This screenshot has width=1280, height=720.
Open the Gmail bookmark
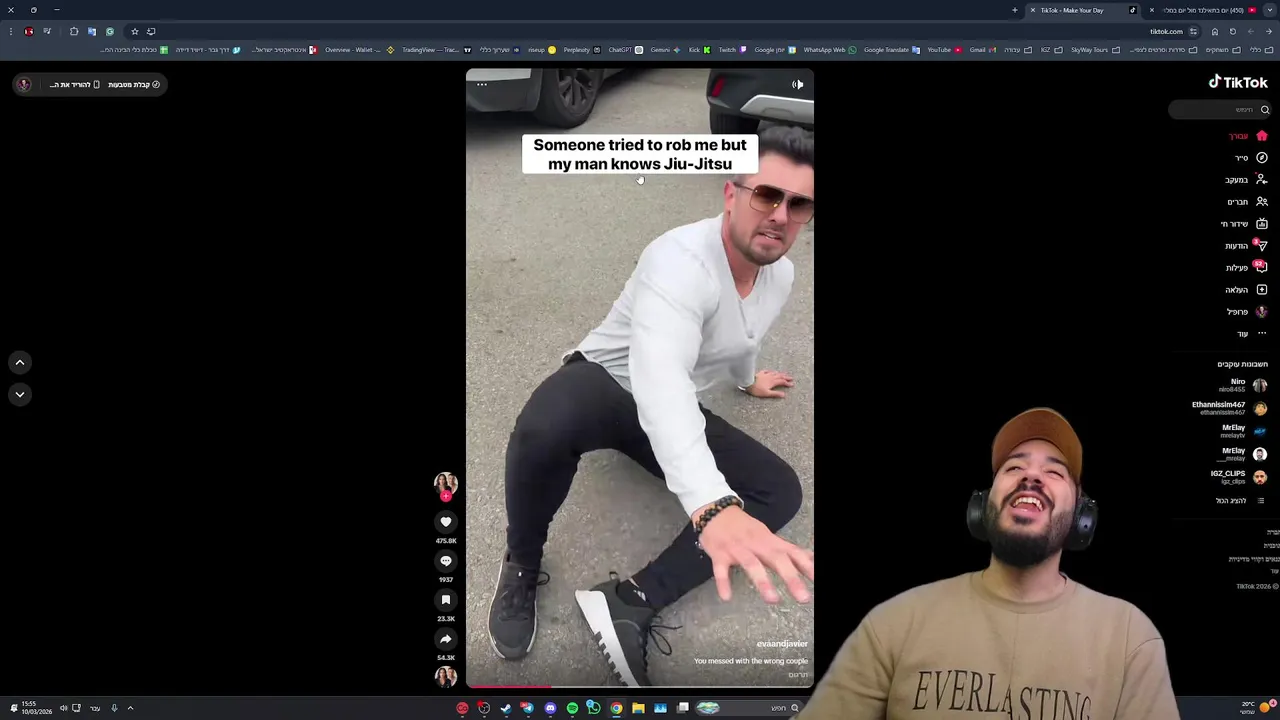click(982, 50)
